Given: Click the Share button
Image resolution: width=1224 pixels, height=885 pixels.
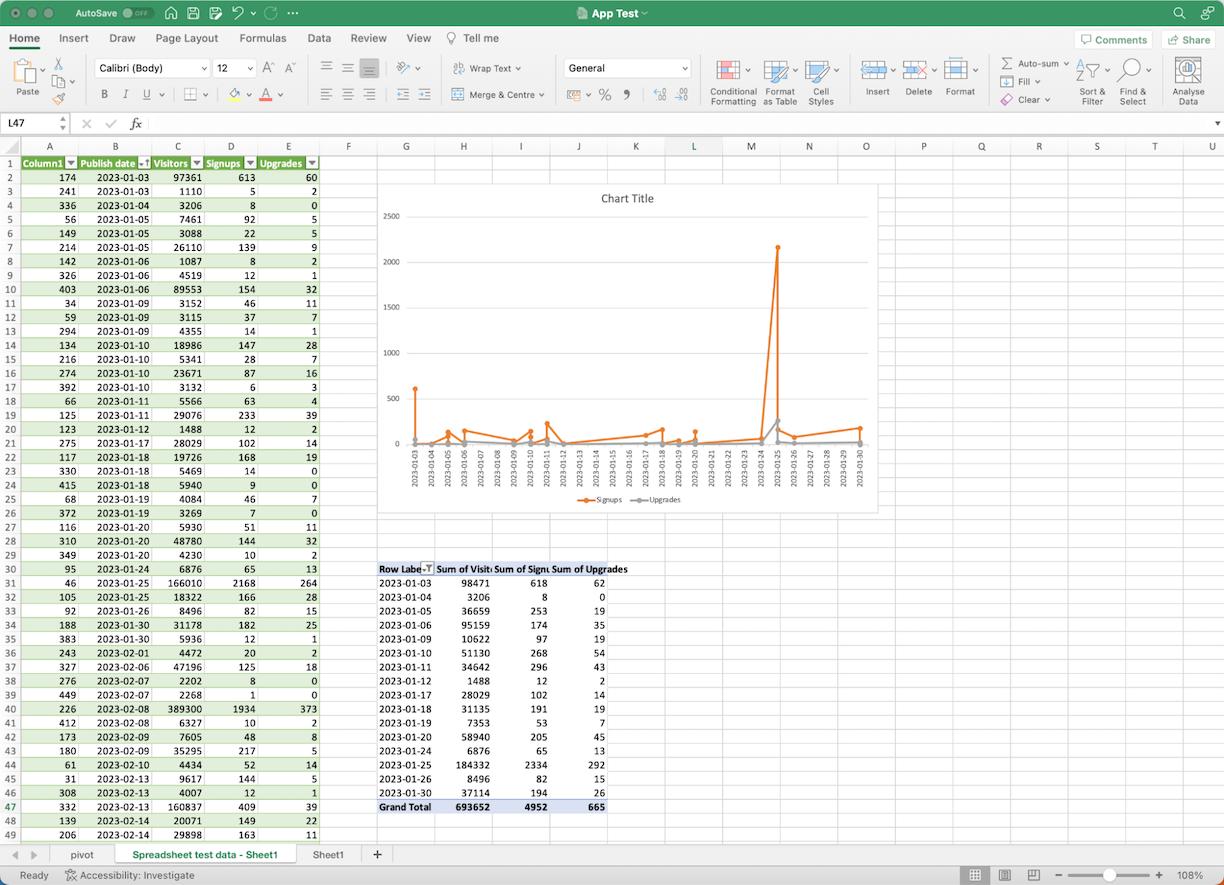Looking at the screenshot, I should pyautogui.click(x=1188, y=40).
